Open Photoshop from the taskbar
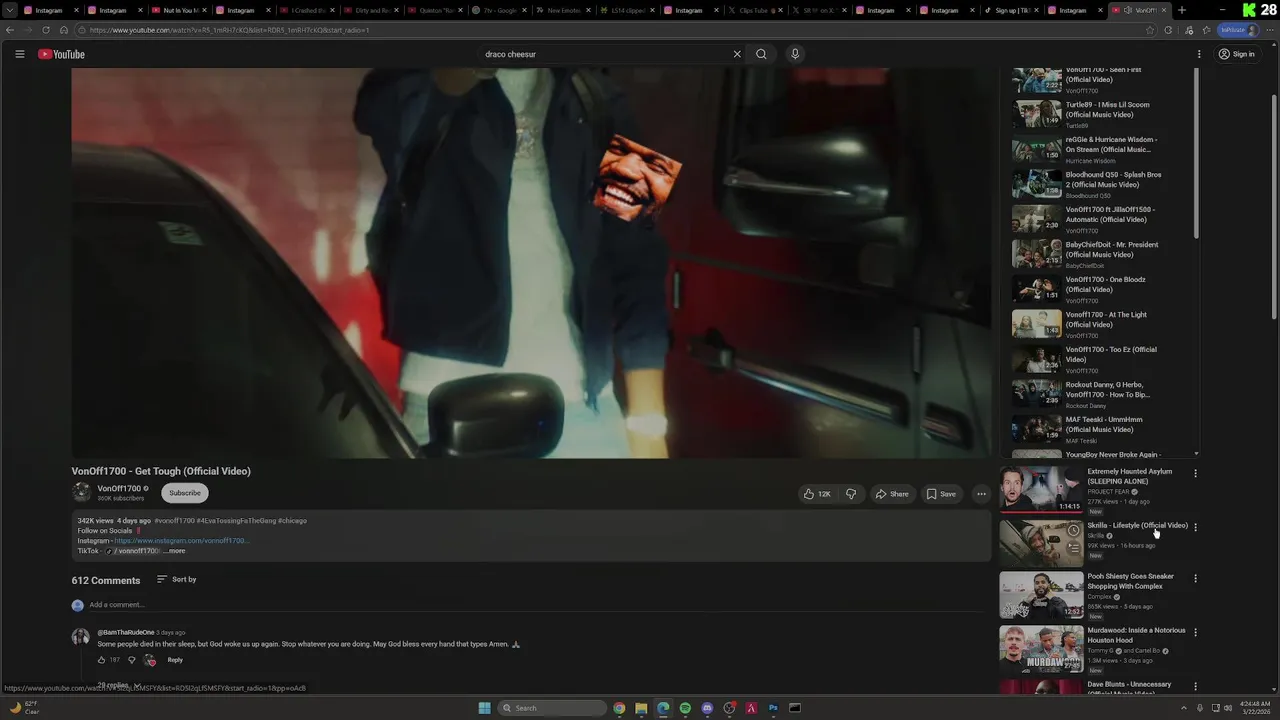Image resolution: width=1280 pixels, height=720 pixels. (773, 708)
